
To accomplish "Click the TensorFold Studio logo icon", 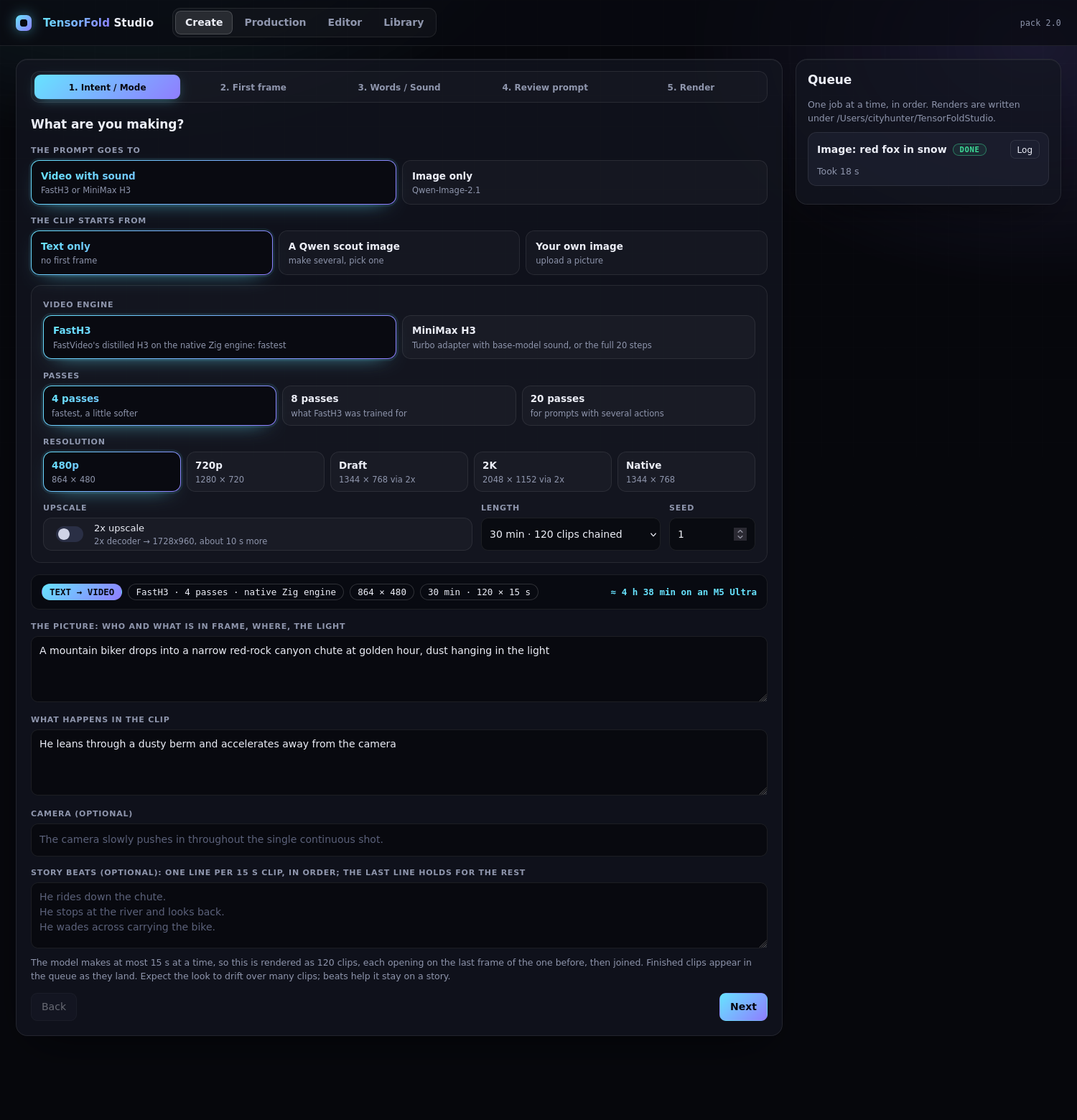I will 24,23.
